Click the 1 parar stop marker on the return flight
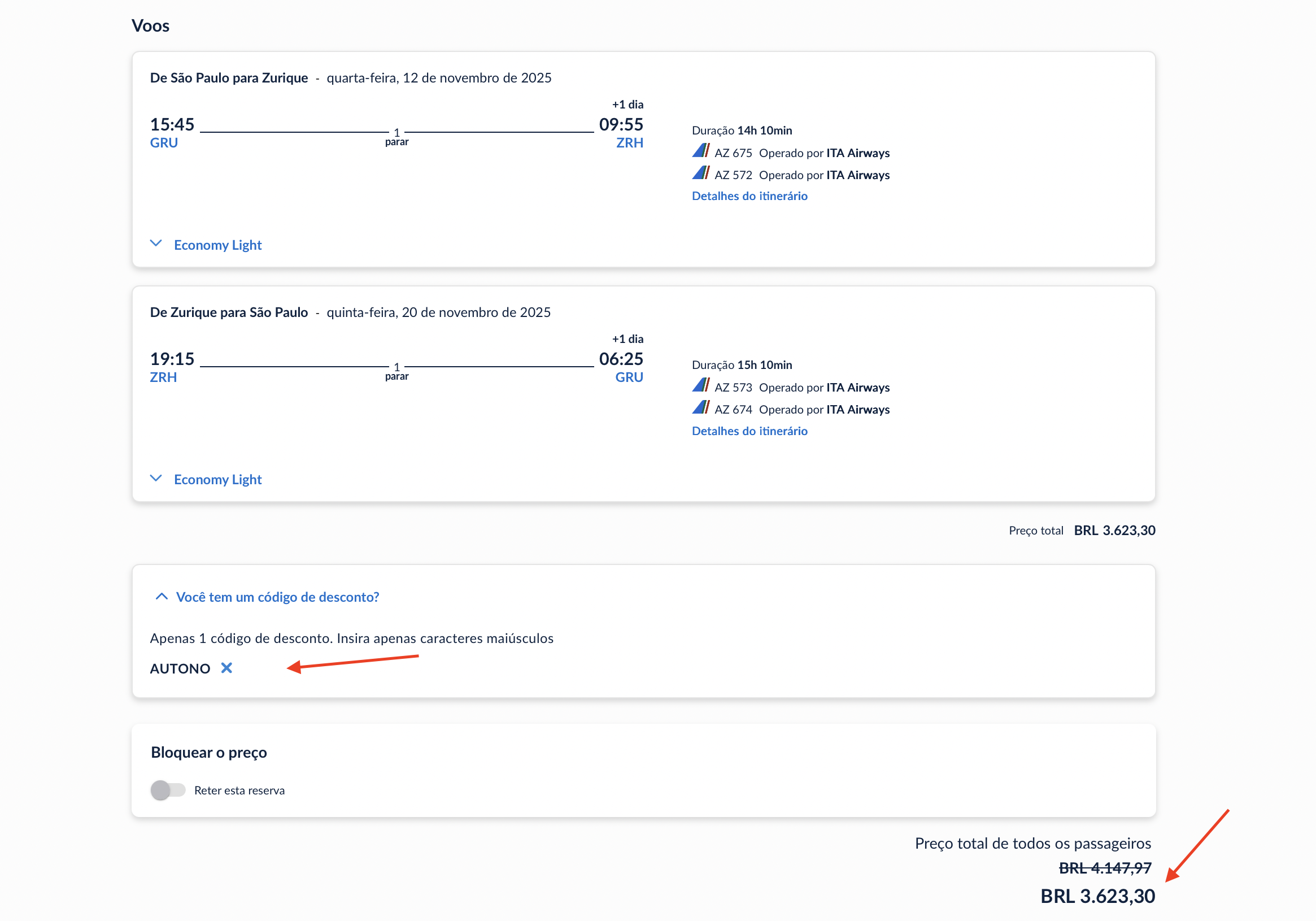This screenshot has width=1316, height=921. point(396,371)
